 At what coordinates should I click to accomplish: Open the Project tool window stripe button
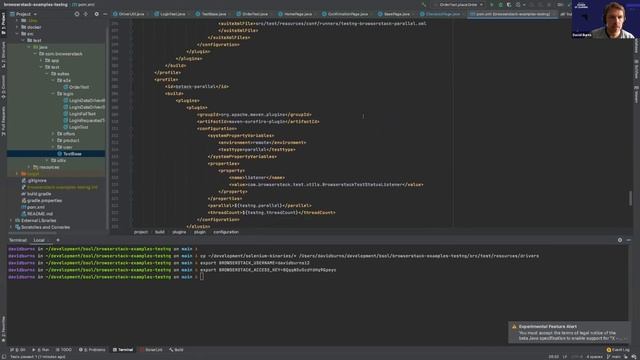pos(3,24)
